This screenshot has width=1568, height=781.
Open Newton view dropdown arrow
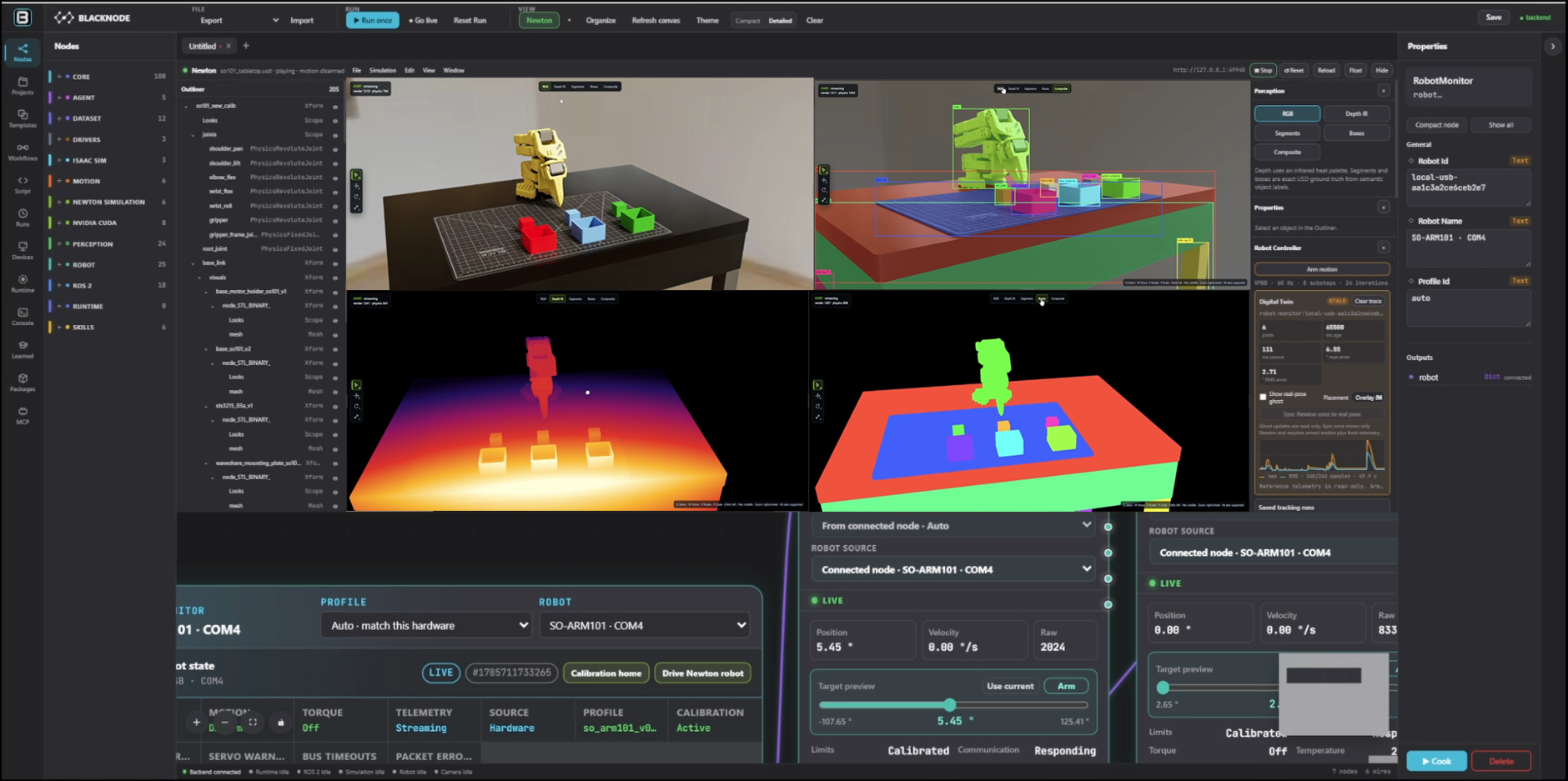click(569, 20)
